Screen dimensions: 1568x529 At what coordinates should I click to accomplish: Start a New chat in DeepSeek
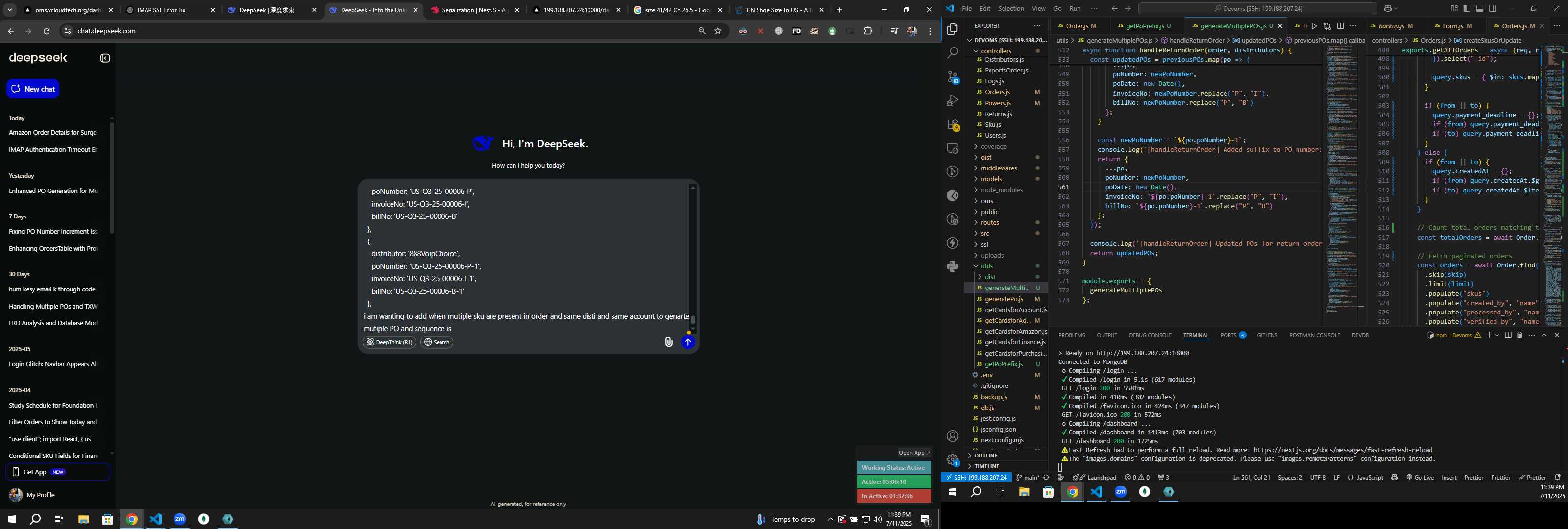[x=33, y=89]
